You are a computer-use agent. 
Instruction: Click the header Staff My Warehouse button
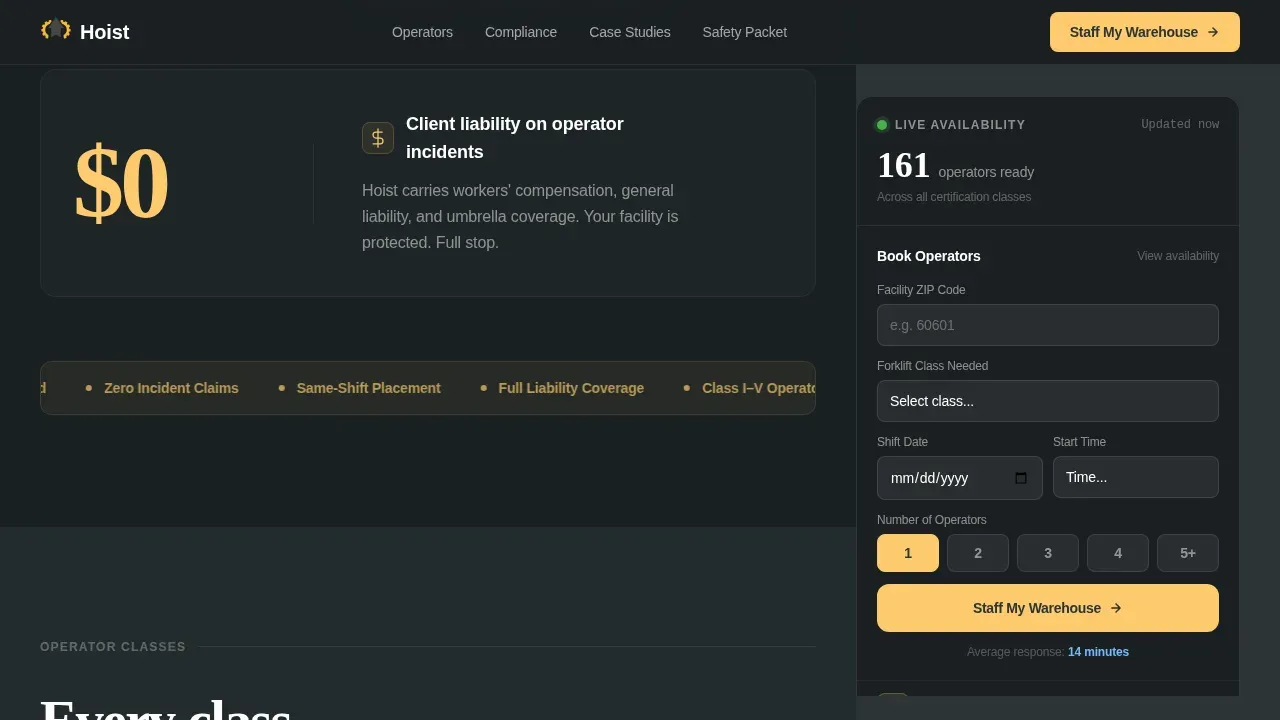1145,32
